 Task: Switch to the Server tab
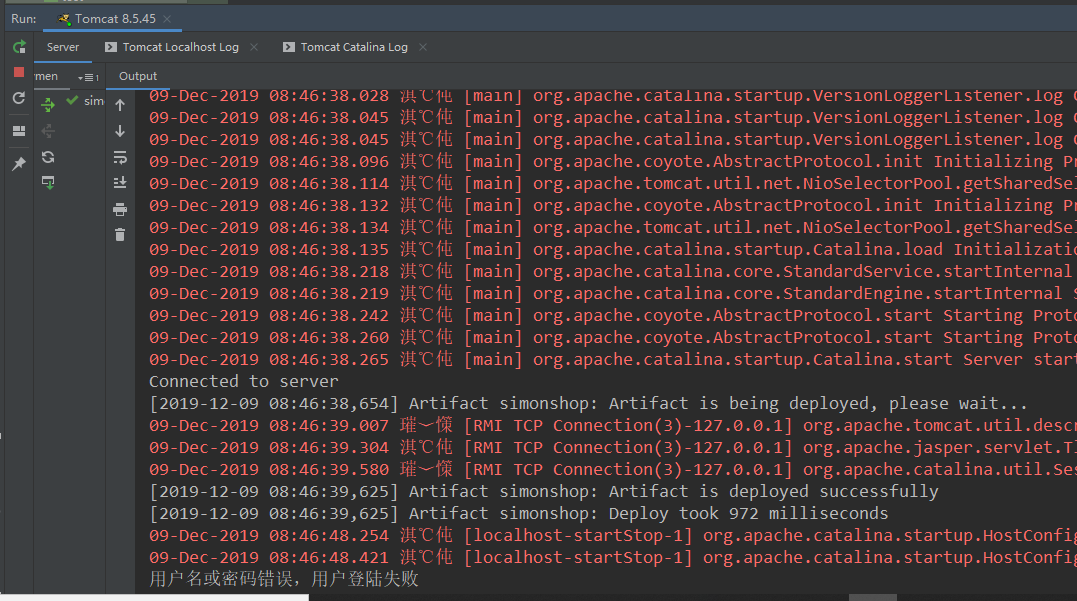(63, 47)
